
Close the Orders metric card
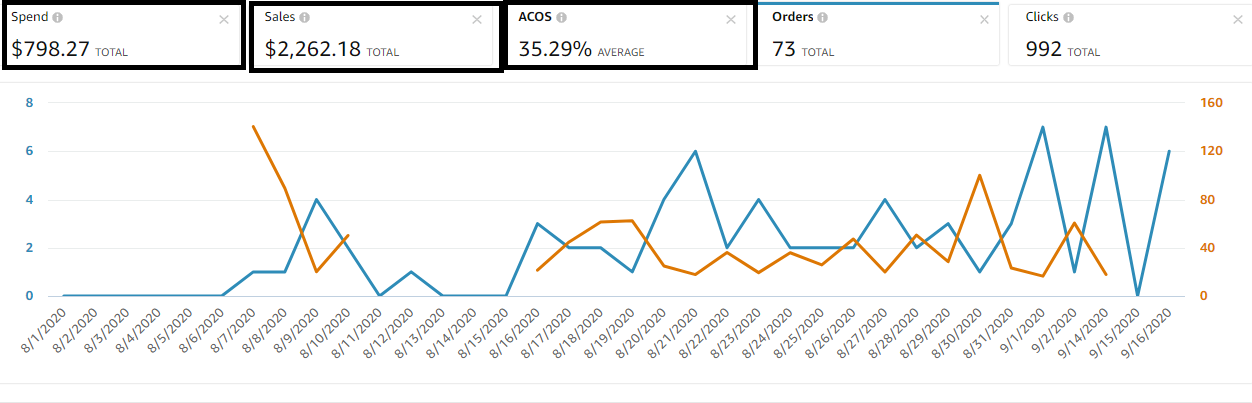click(x=985, y=19)
